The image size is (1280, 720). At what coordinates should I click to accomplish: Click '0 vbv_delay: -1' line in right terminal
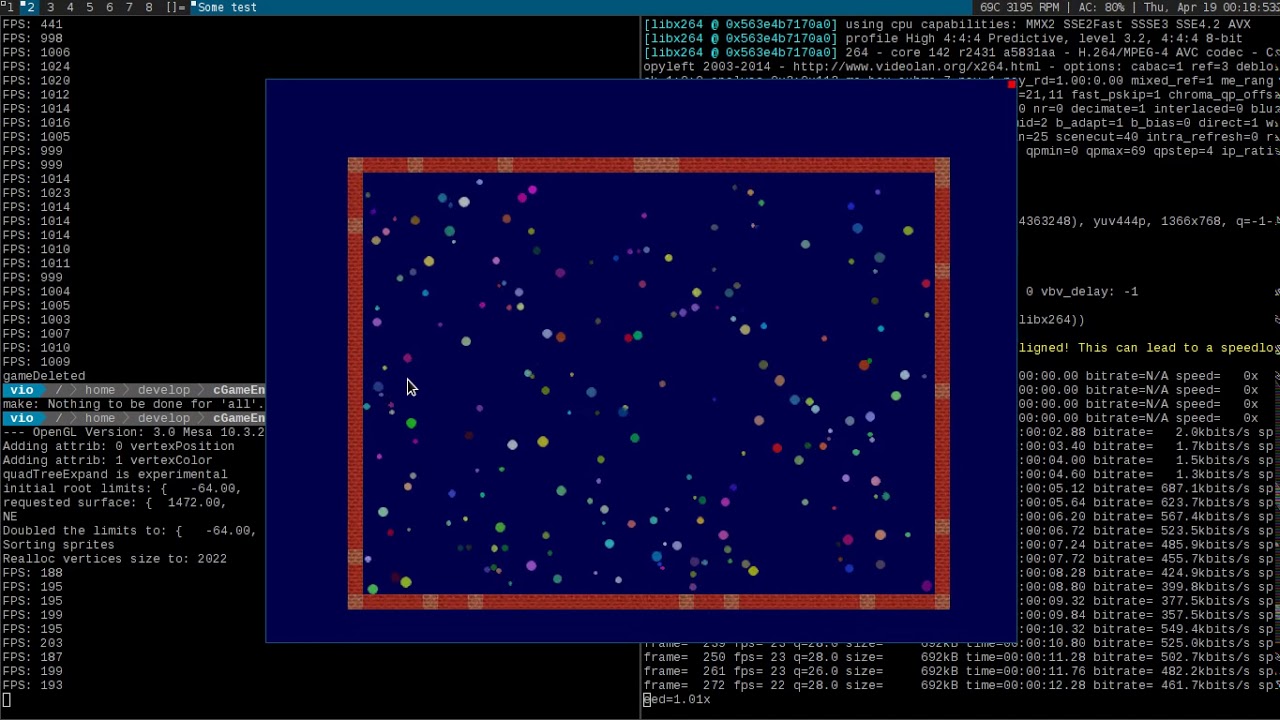[1082, 291]
